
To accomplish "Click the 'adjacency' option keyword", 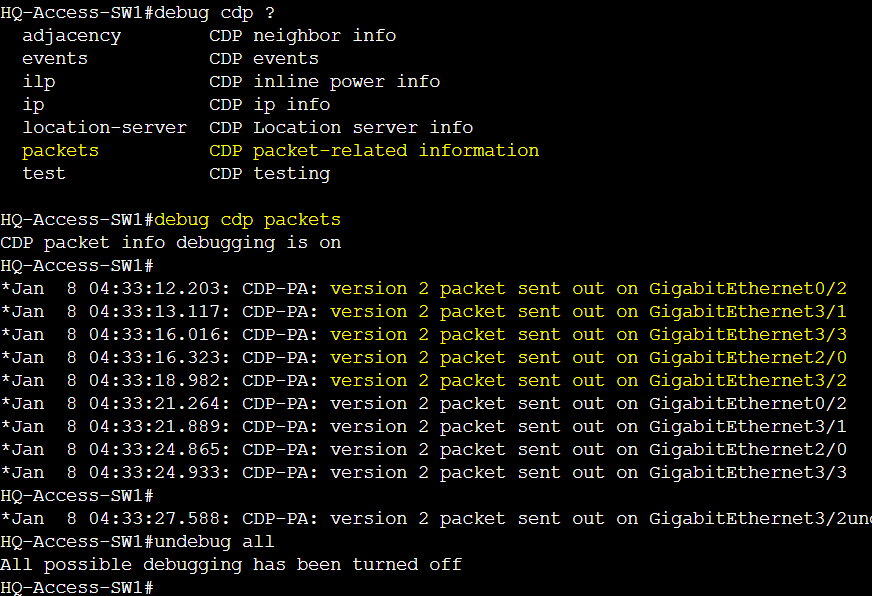I will pos(71,36).
